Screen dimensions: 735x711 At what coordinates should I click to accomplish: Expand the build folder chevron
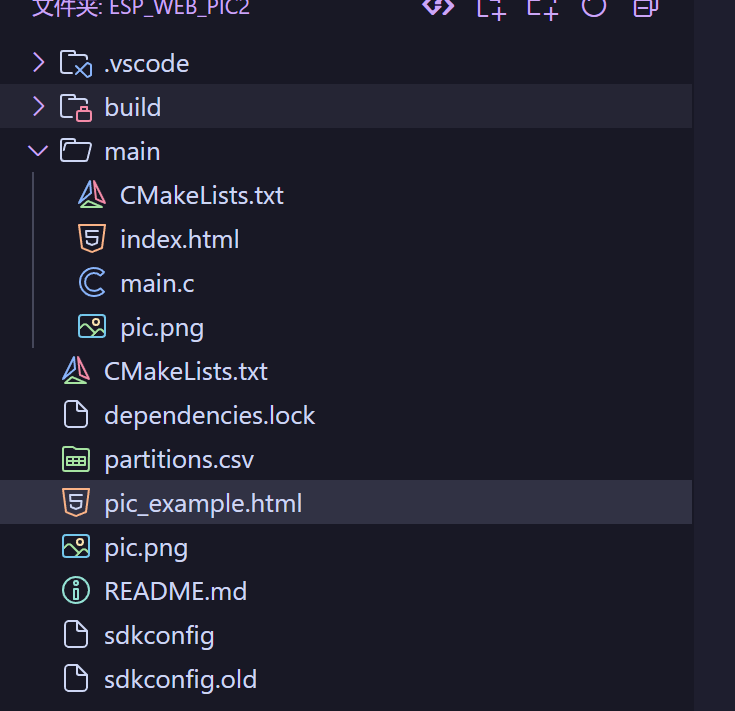tap(38, 107)
